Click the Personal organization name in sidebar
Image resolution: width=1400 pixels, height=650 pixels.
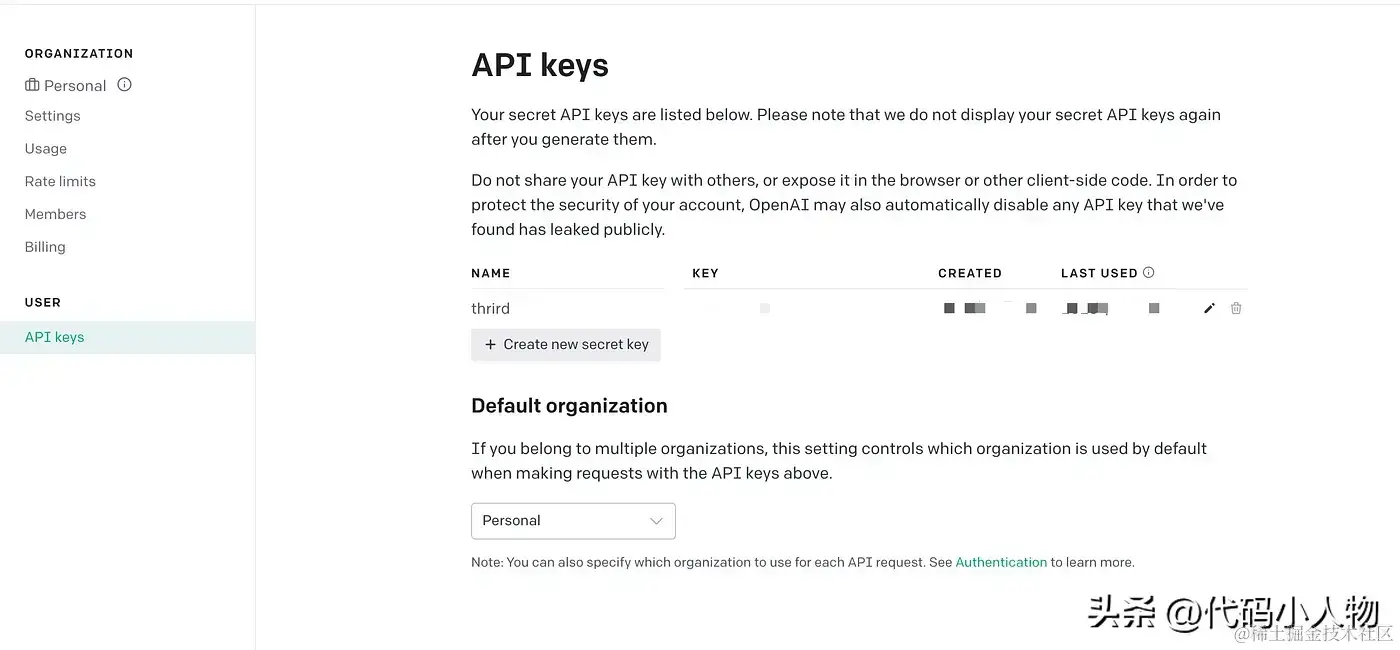(75, 86)
